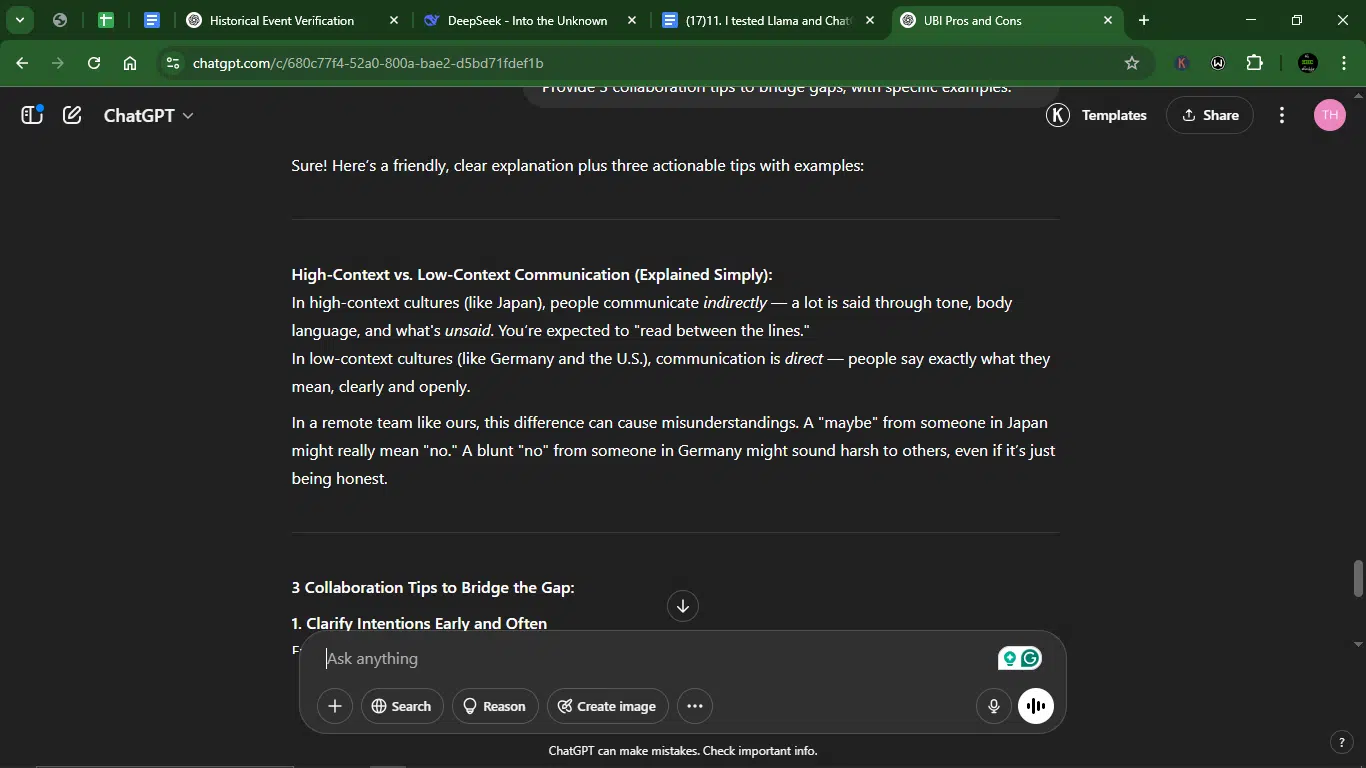Open the browser three-dot menu
Image resolution: width=1366 pixels, height=768 pixels.
click(x=1343, y=63)
